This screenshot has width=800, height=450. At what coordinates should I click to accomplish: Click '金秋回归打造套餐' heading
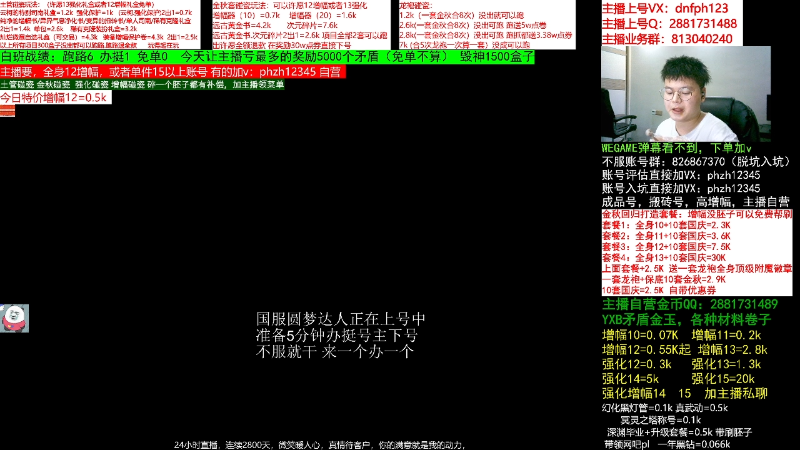(697, 214)
